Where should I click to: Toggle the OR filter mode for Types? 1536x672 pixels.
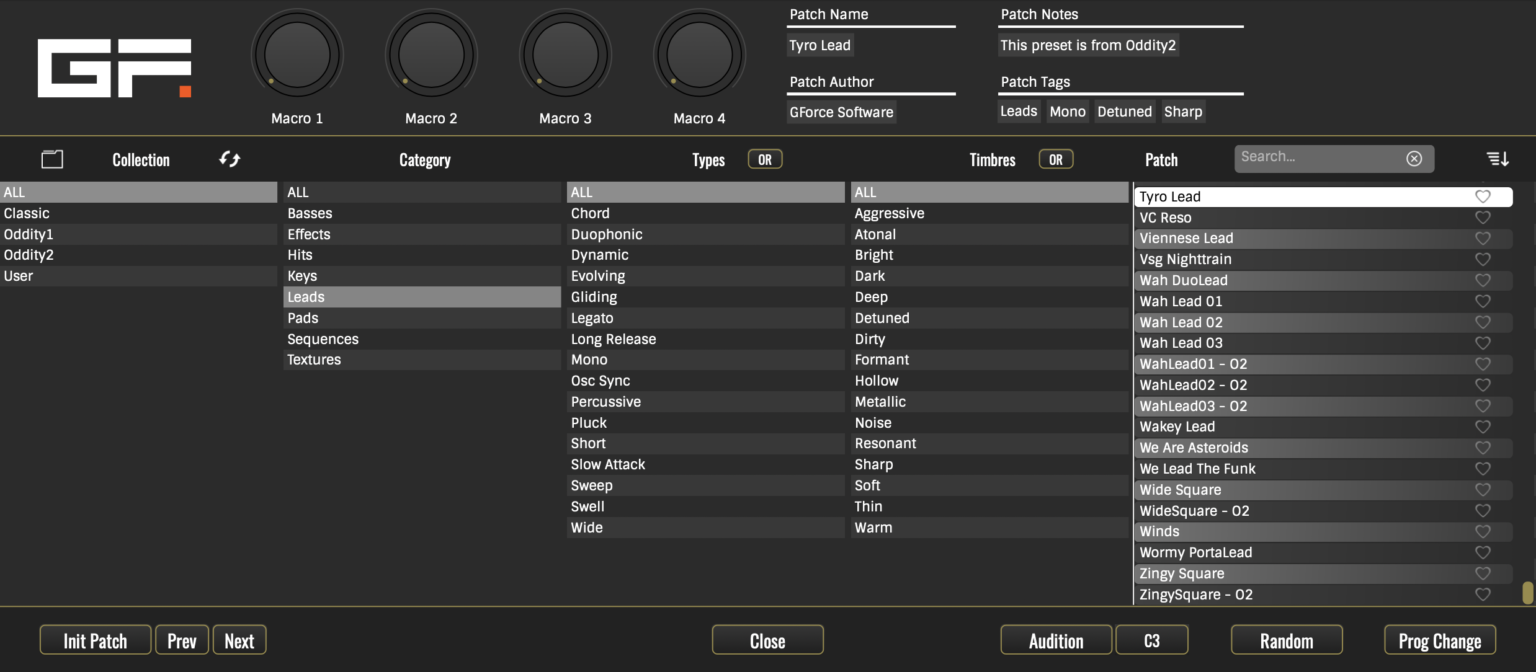[764, 158]
